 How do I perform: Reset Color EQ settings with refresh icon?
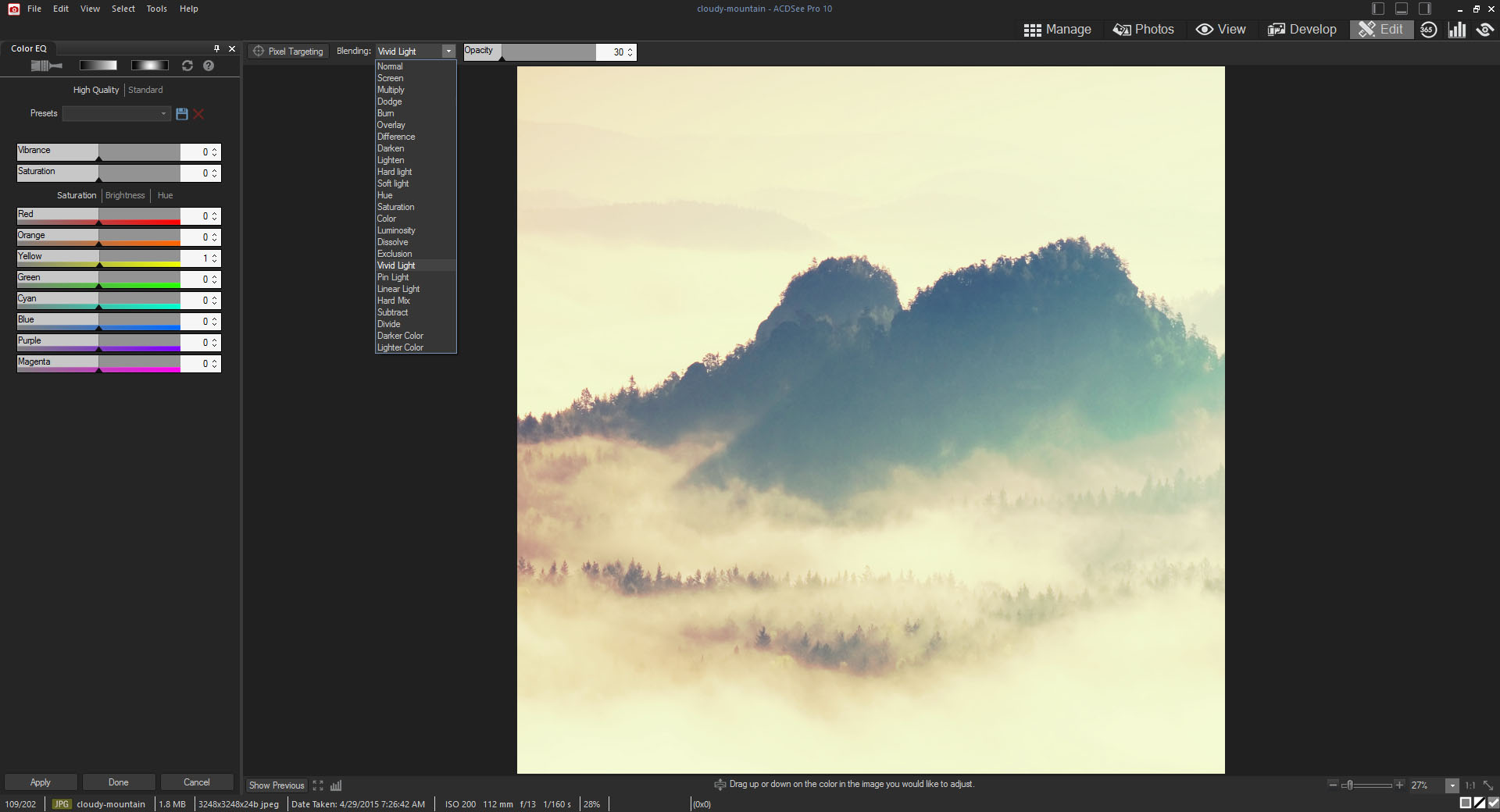click(x=187, y=66)
